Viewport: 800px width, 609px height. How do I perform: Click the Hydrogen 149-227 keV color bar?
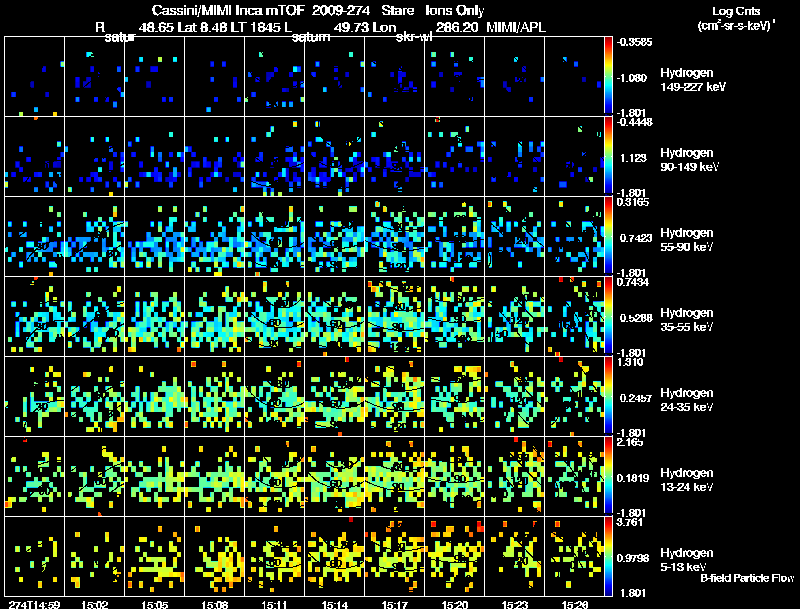(608, 76)
